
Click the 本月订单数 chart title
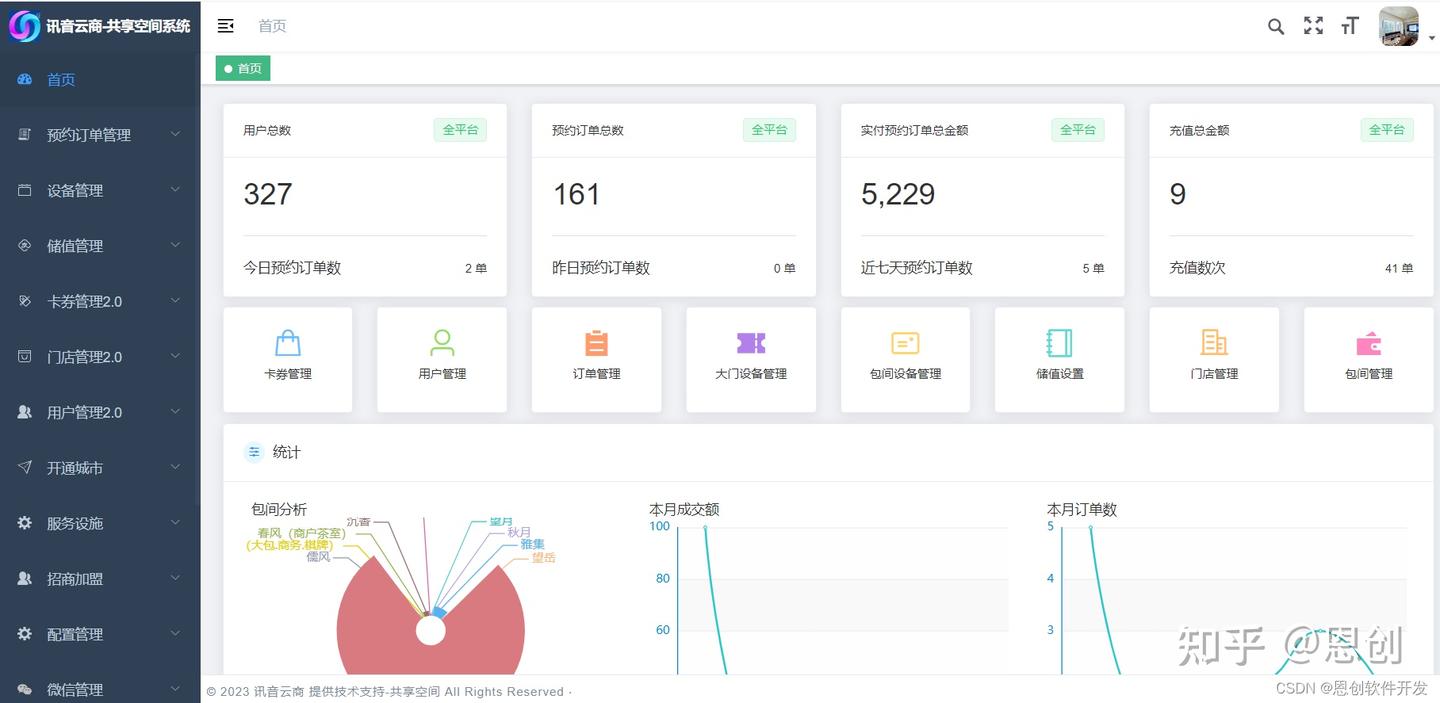1082,509
